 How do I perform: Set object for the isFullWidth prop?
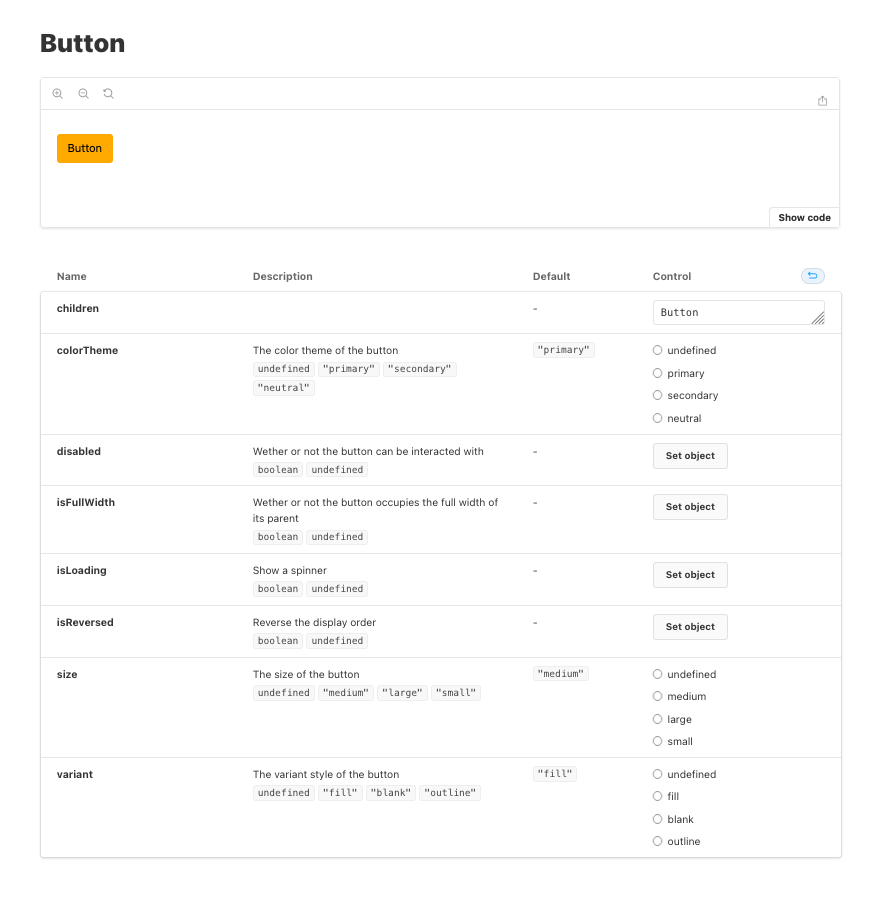(690, 507)
